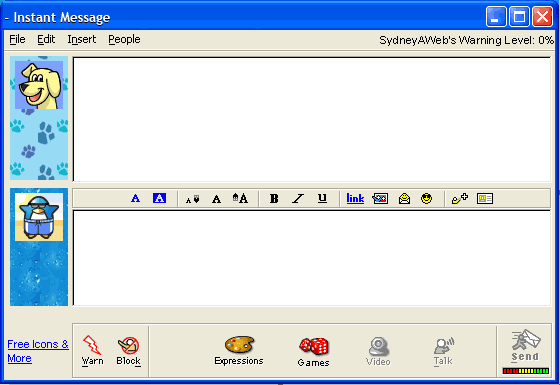Viewport: 560px width, 385px height.
Task: Click the yellow dog buddy icon
Action: tap(39, 85)
